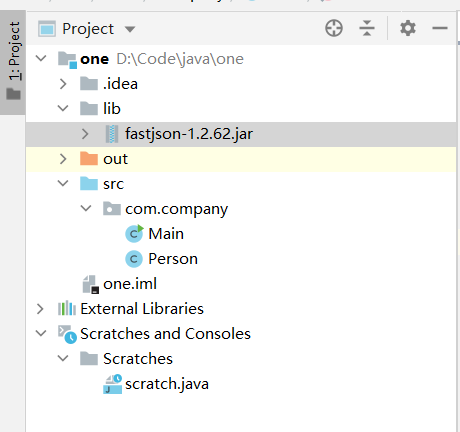Screen dimensions: 460x432
Task: Select the Main class icon
Action: [x=134, y=234]
